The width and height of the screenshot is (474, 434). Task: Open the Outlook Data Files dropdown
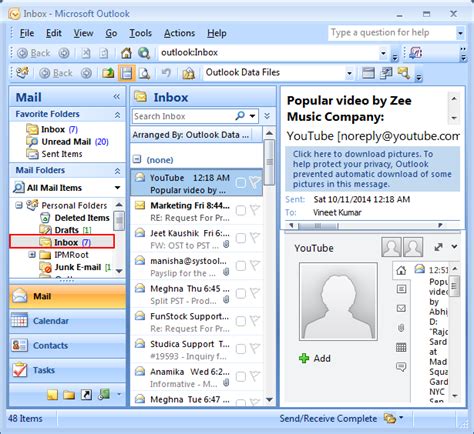tap(349, 73)
